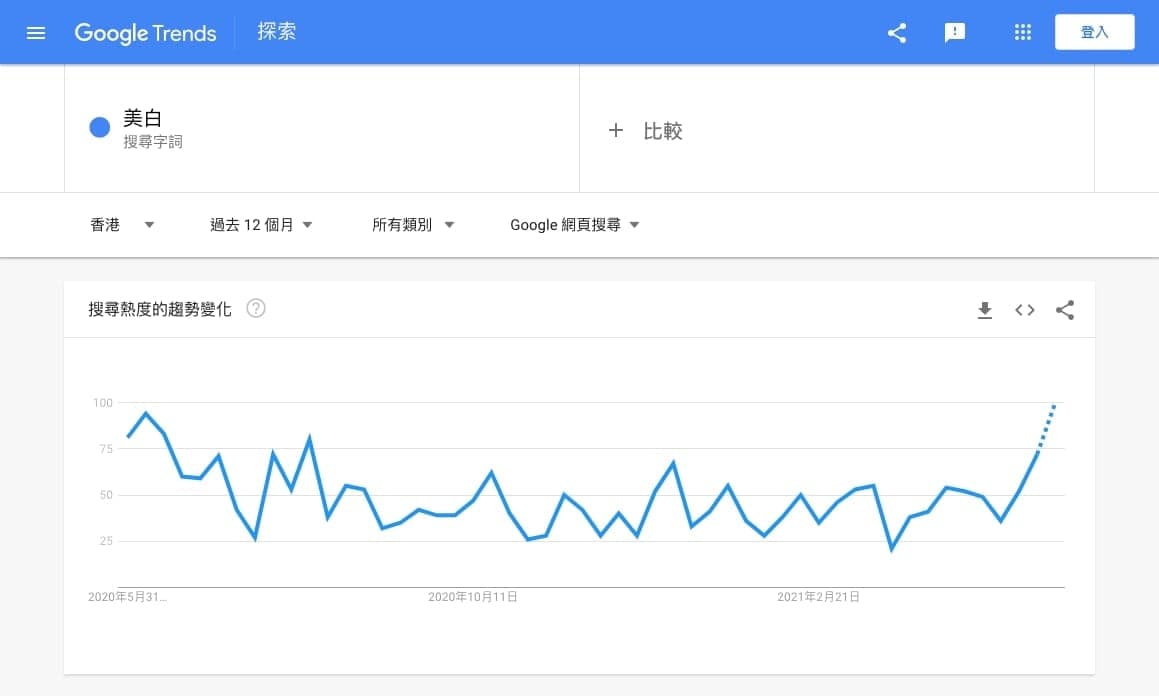Add a comparison term via 比較
This screenshot has height=696, width=1159.
pos(662,131)
